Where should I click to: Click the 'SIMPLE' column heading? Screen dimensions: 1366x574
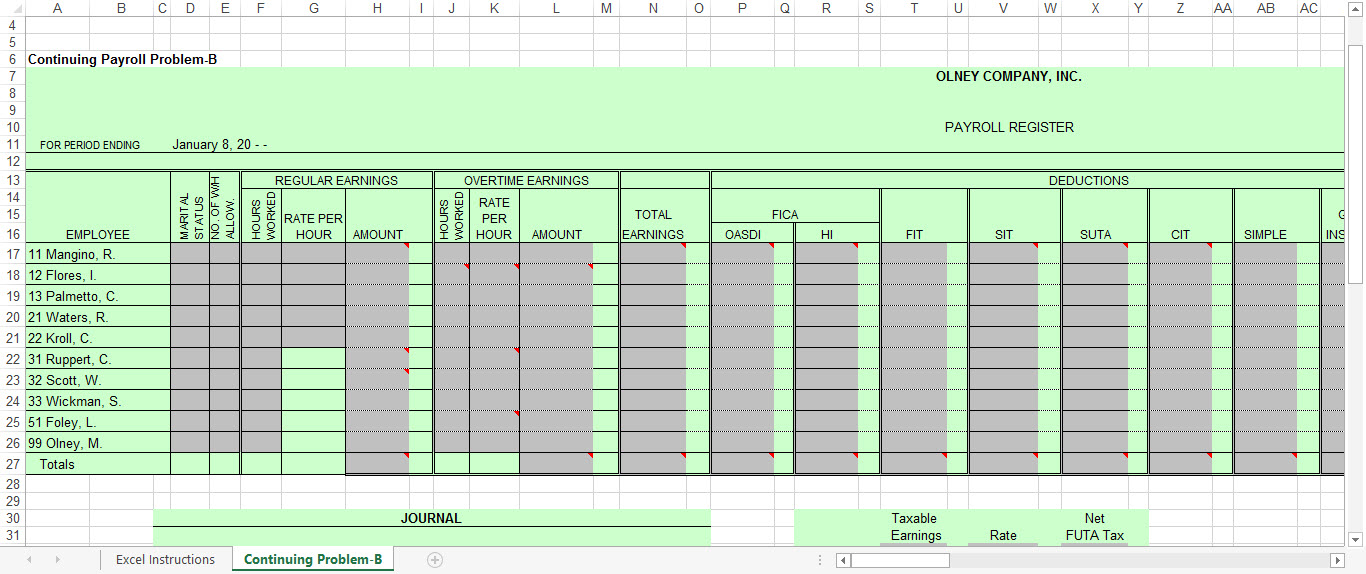1265,235
